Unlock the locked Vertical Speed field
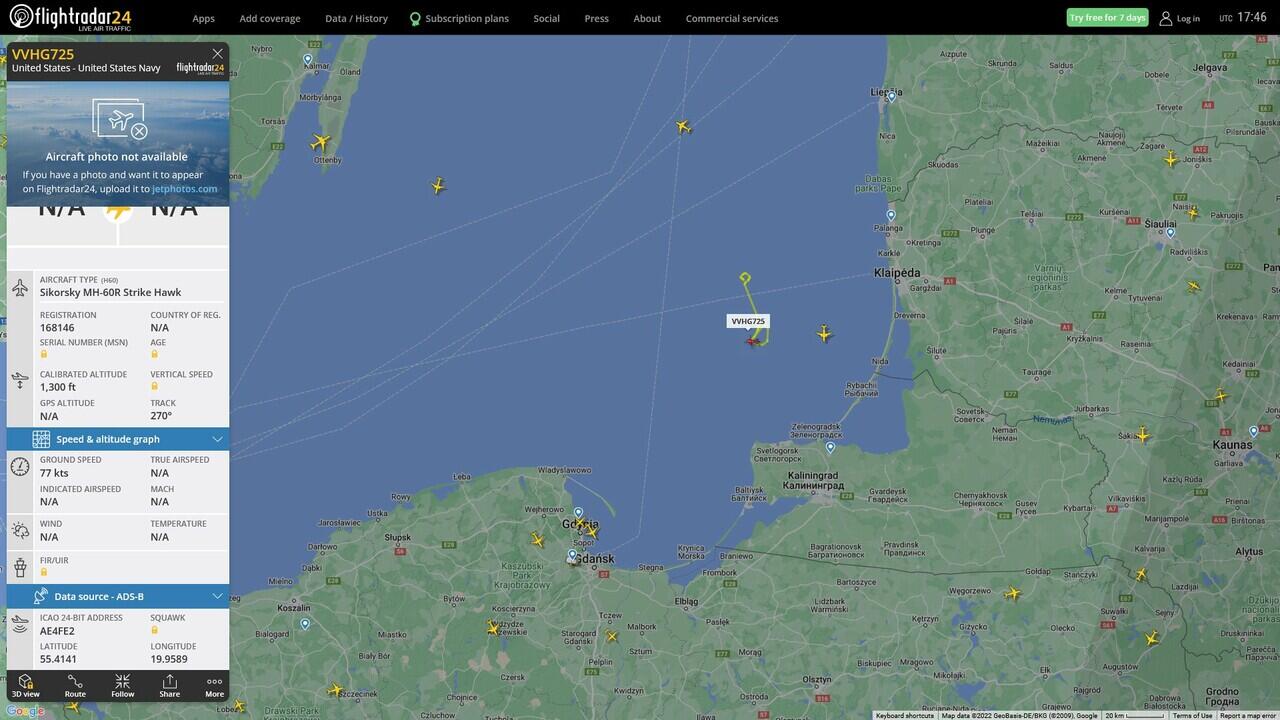Image resolution: width=1280 pixels, height=720 pixels. [155, 386]
